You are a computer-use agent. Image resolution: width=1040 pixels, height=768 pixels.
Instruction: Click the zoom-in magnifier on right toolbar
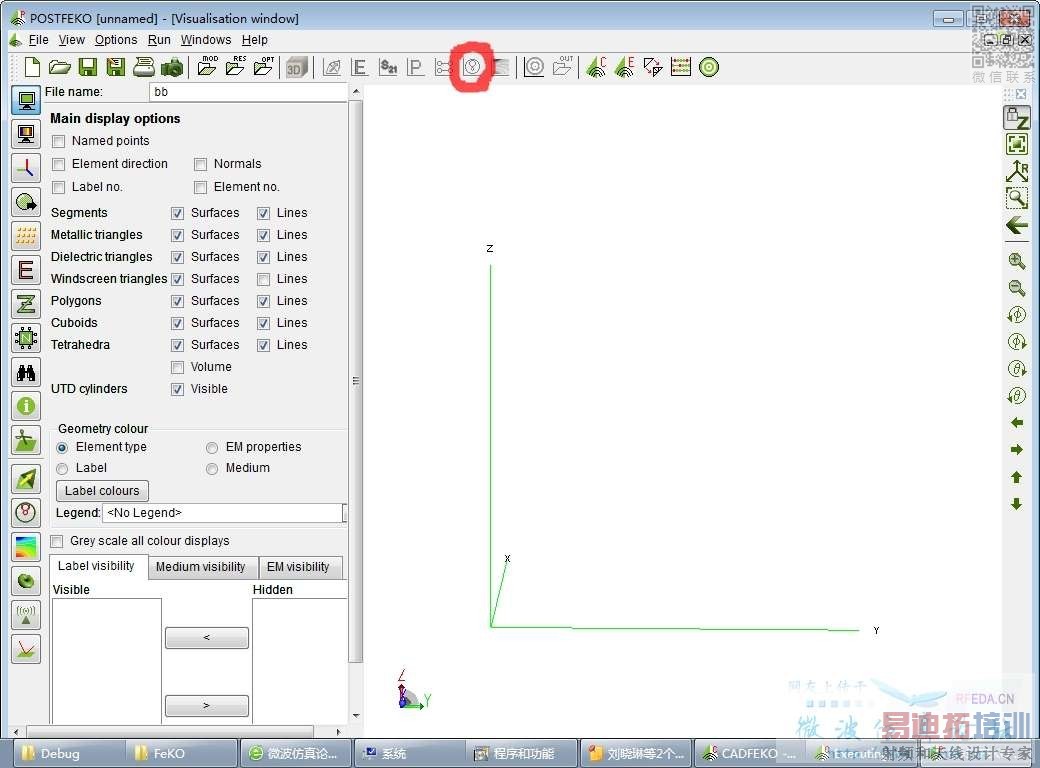coord(1016,261)
